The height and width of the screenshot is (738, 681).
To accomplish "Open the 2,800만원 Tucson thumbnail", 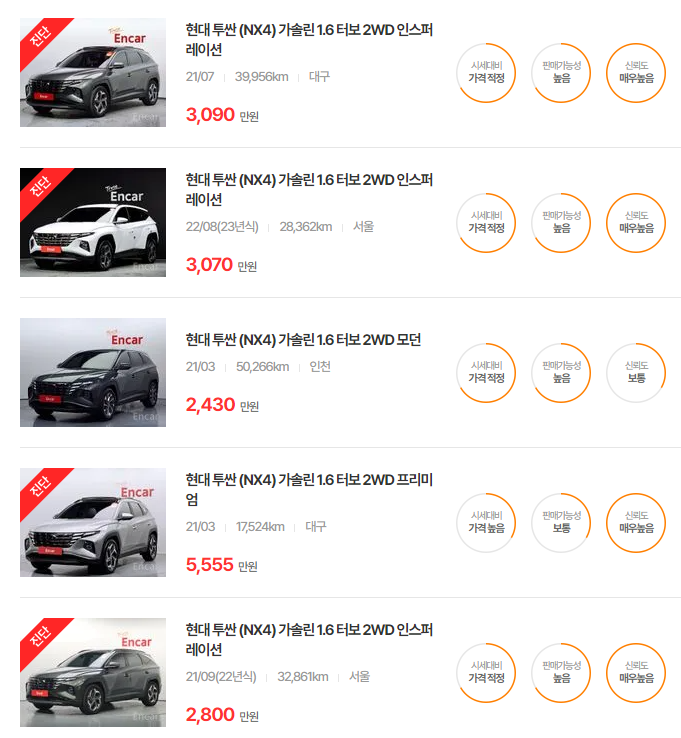I will [93, 672].
